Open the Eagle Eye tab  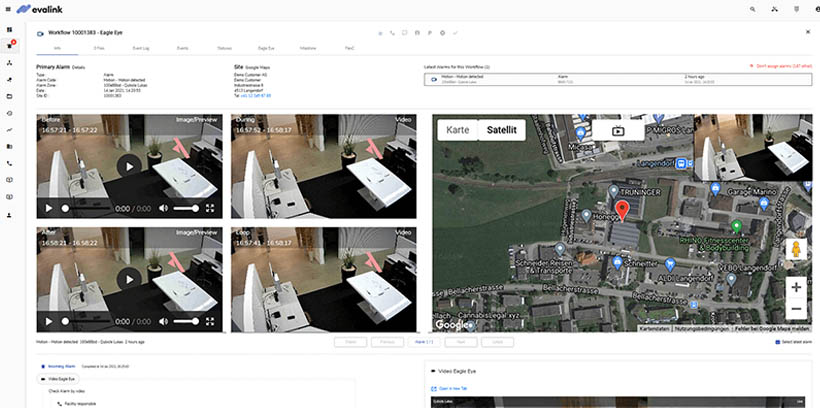tap(266, 47)
